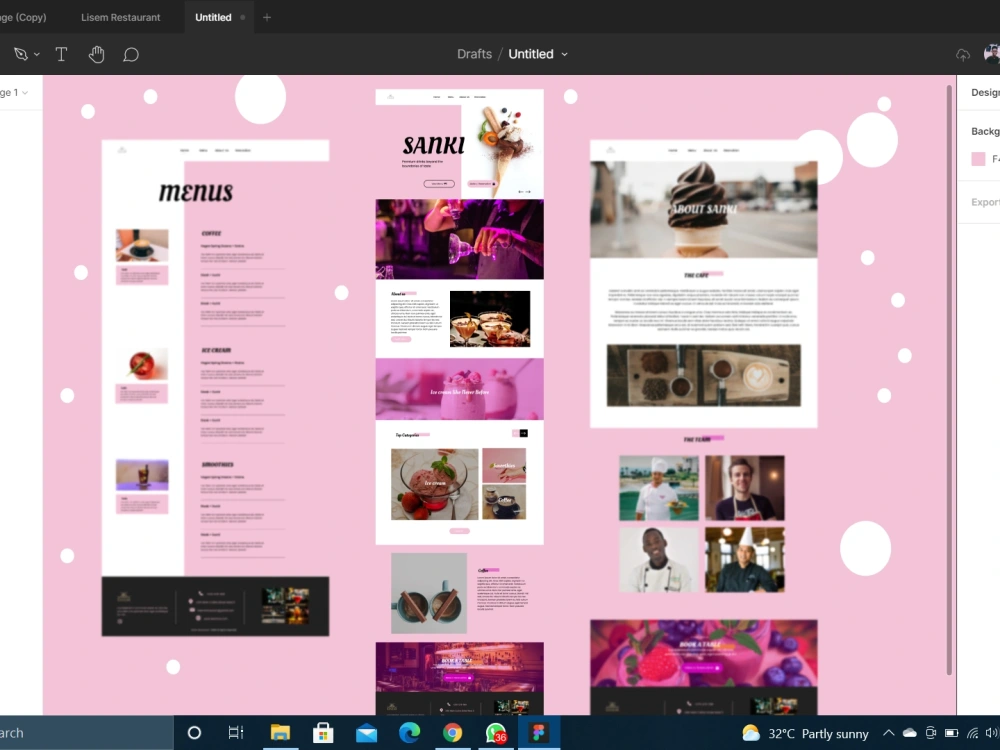This screenshot has width=1000, height=750.
Task: Add a new tab with plus
Action: click(x=267, y=17)
